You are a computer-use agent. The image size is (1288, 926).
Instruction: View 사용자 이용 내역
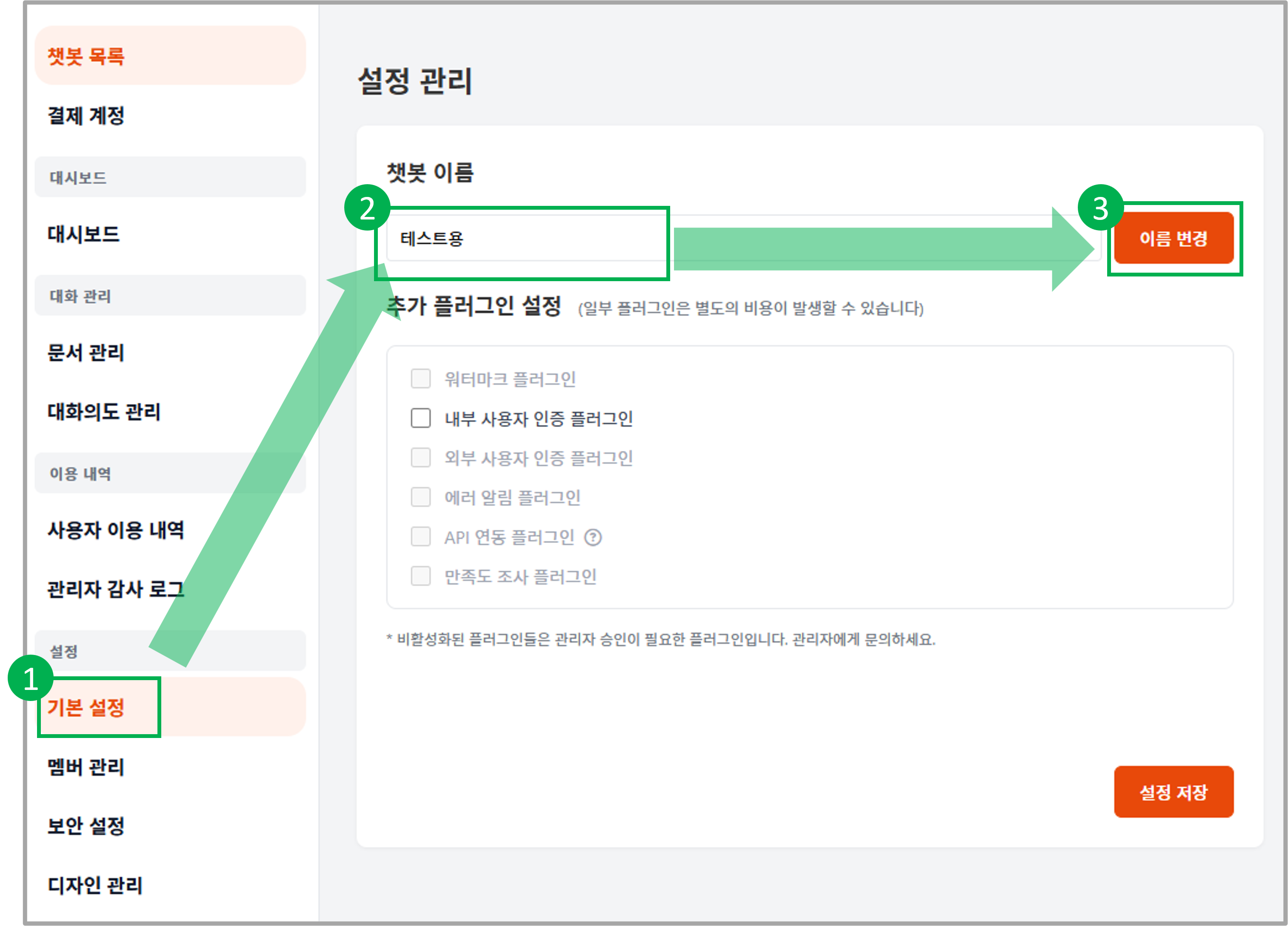115,531
